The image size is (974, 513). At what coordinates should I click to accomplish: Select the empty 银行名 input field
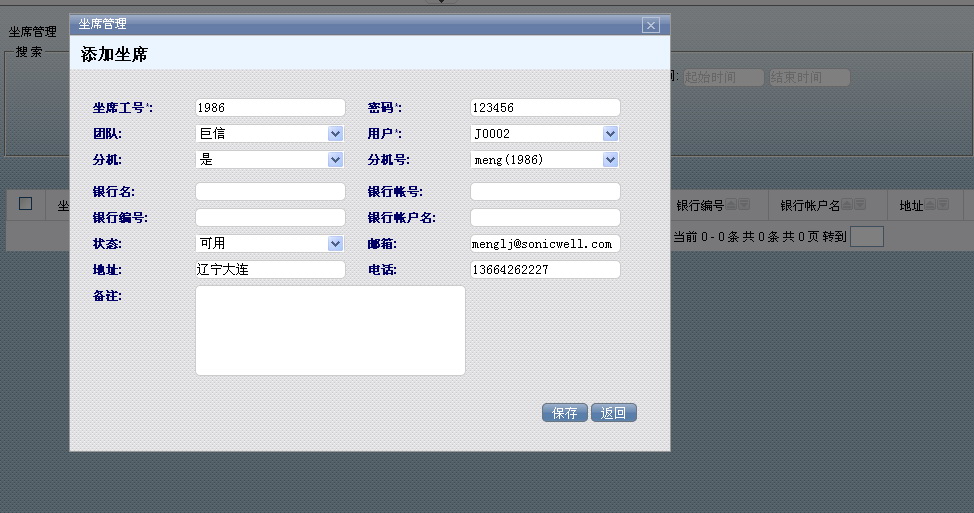click(270, 192)
